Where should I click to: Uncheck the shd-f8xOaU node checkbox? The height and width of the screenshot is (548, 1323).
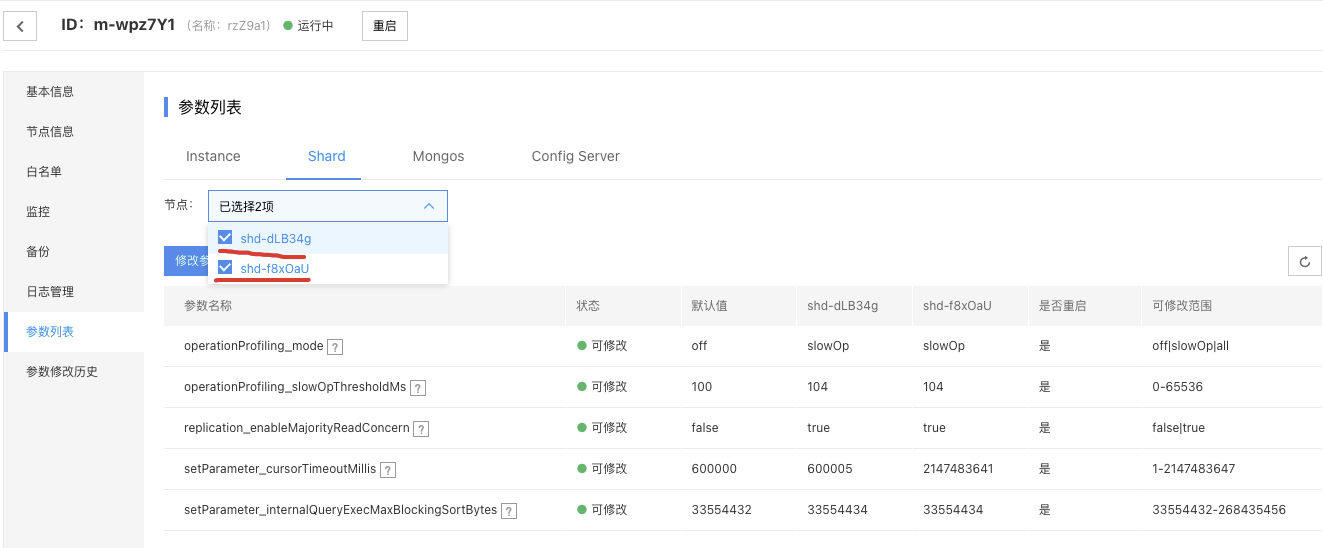coord(225,267)
